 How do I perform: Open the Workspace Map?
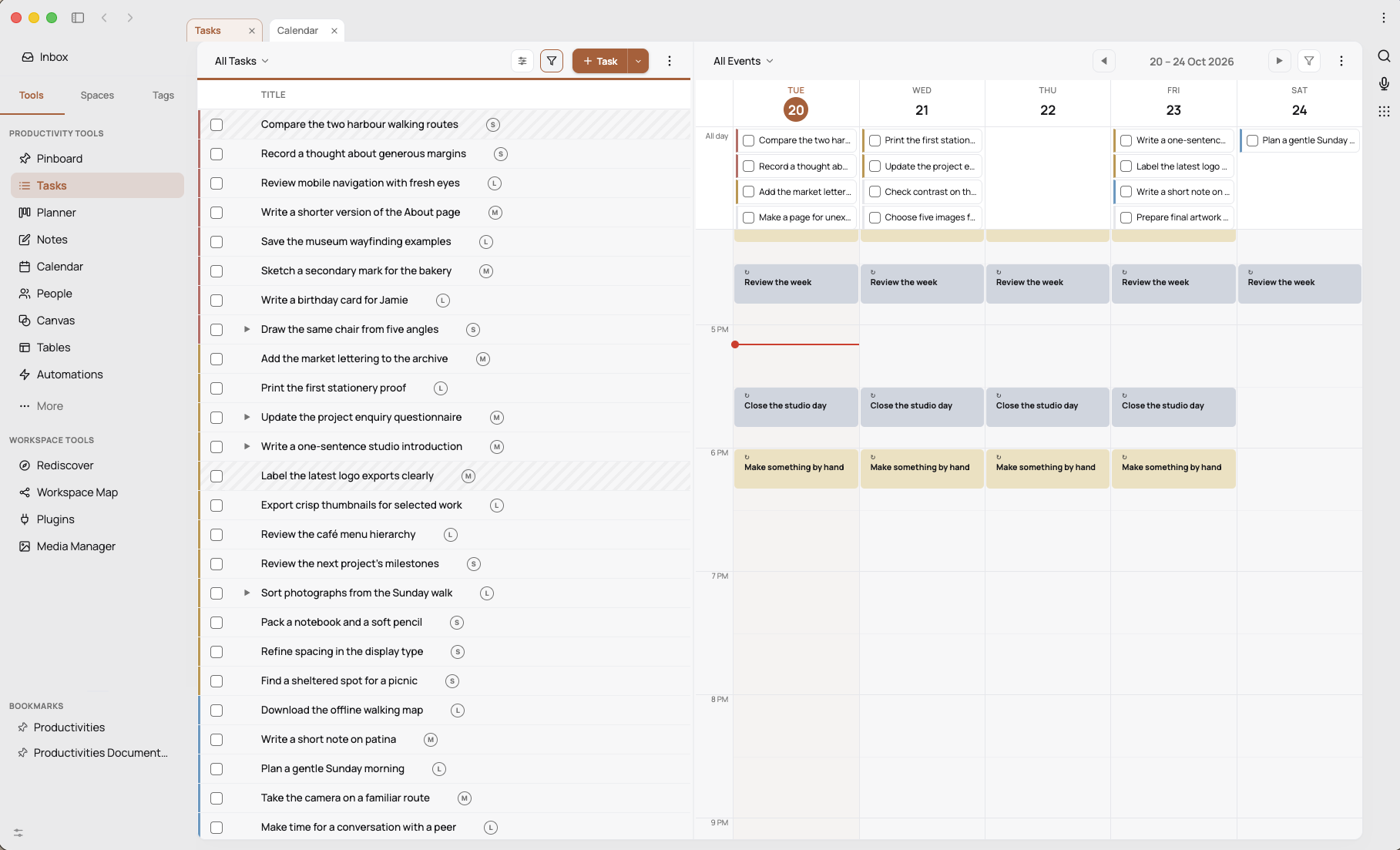pyautogui.click(x=97, y=492)
